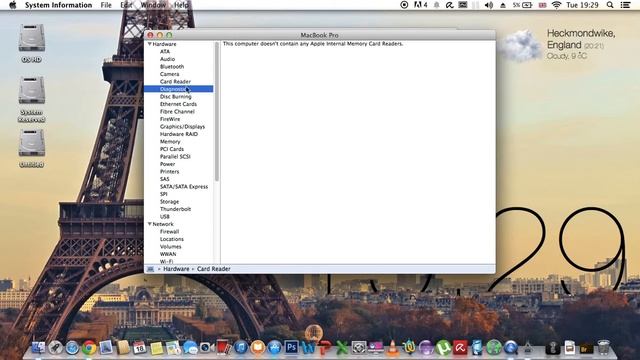The width and height of the screenshot is (640, 360).
Task: Open Spotlight search magnifier in menu bar
Action: (610, 5)
